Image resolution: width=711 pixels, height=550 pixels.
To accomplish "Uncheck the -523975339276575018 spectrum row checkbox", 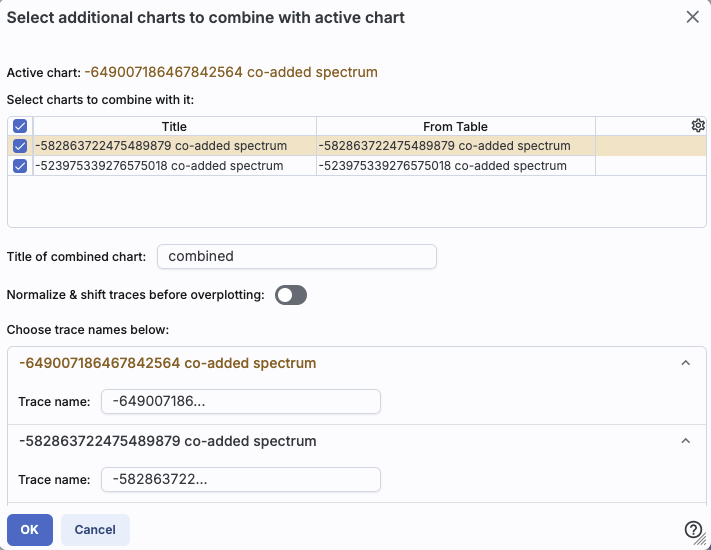I will pyautogui.click(x=20, y=166).
